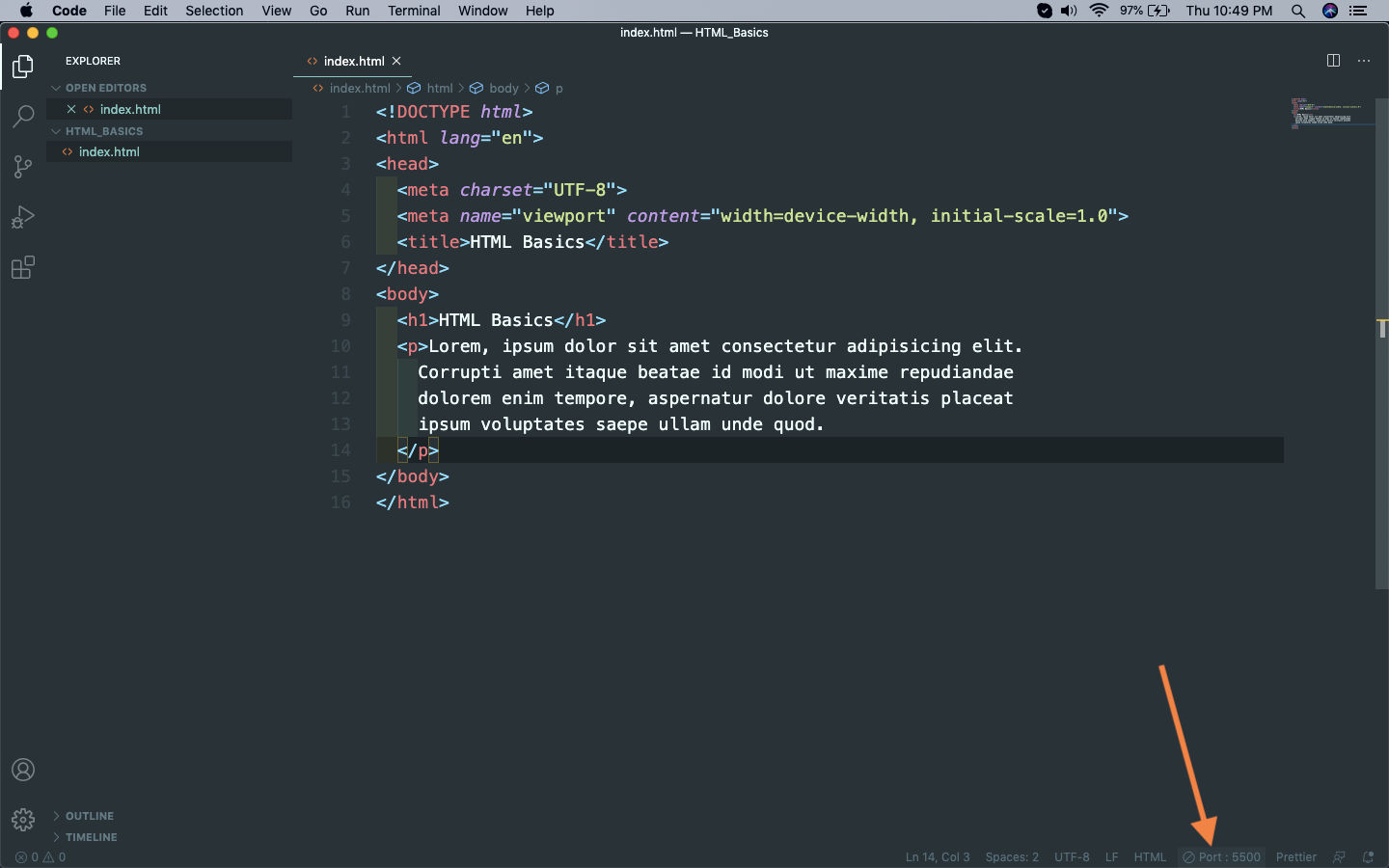Go to line via Ln 14, Col 3
Image resolution: width=1389 pixels, height=868 pixels.
pyautogui.click(x=938, y=856)
